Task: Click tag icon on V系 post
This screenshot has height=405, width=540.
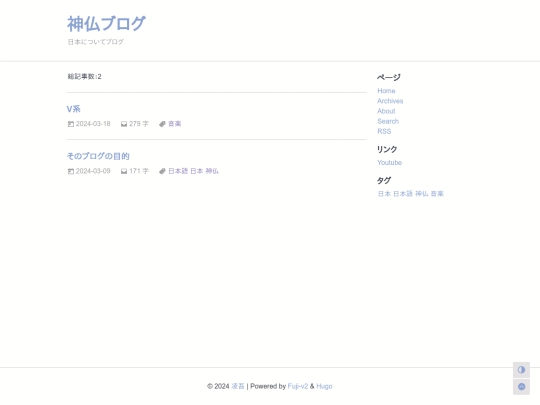Action: click(162, 124)
